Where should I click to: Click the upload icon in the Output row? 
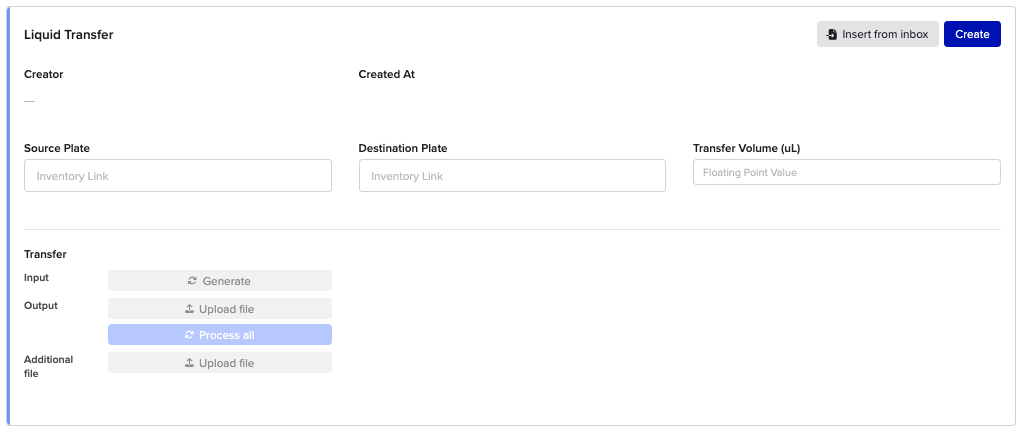189,309
